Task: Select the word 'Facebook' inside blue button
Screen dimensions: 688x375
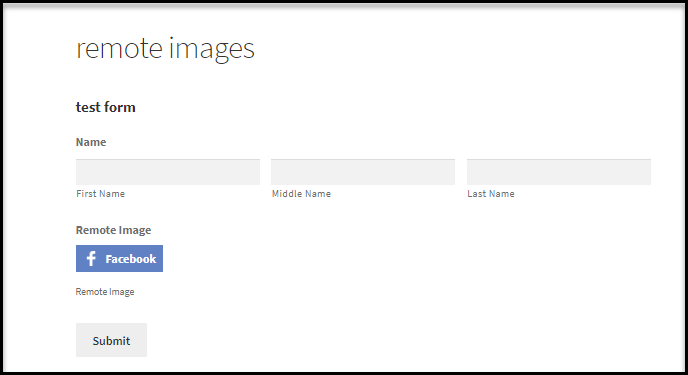Action: point(131,259)
